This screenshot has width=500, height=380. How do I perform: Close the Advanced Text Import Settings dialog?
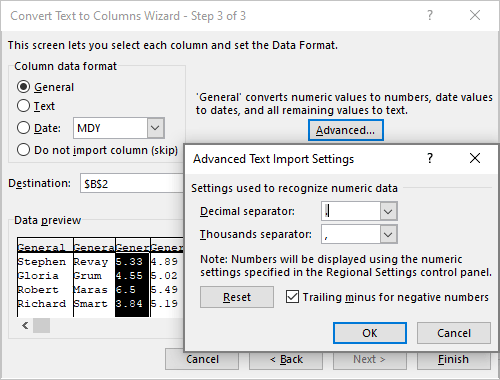click(x=475, y=158)
